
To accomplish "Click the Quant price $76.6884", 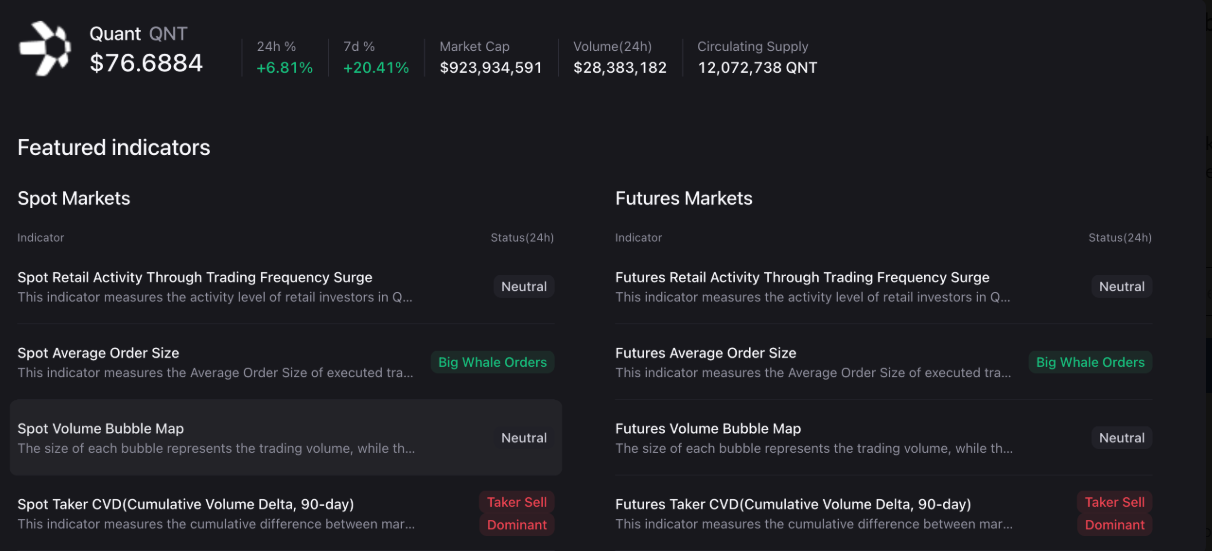I will [x=146, y=64].
